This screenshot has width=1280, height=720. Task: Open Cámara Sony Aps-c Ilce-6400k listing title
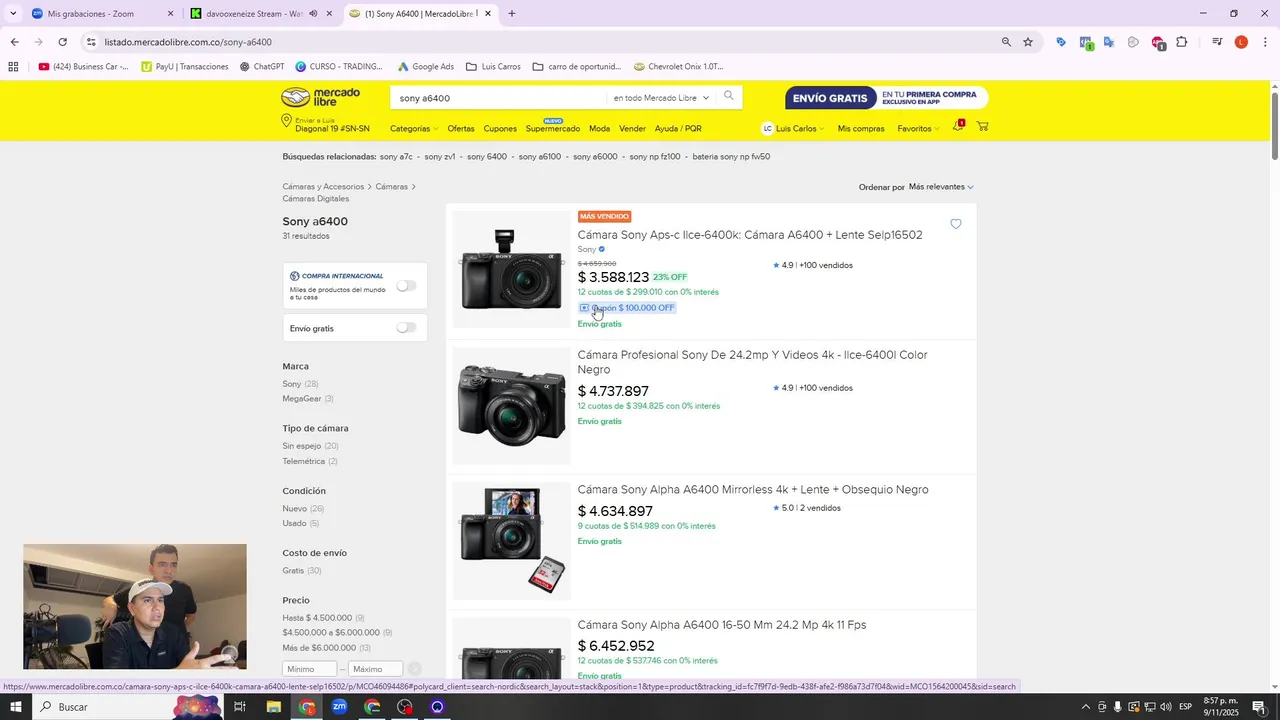pos(750,235)
